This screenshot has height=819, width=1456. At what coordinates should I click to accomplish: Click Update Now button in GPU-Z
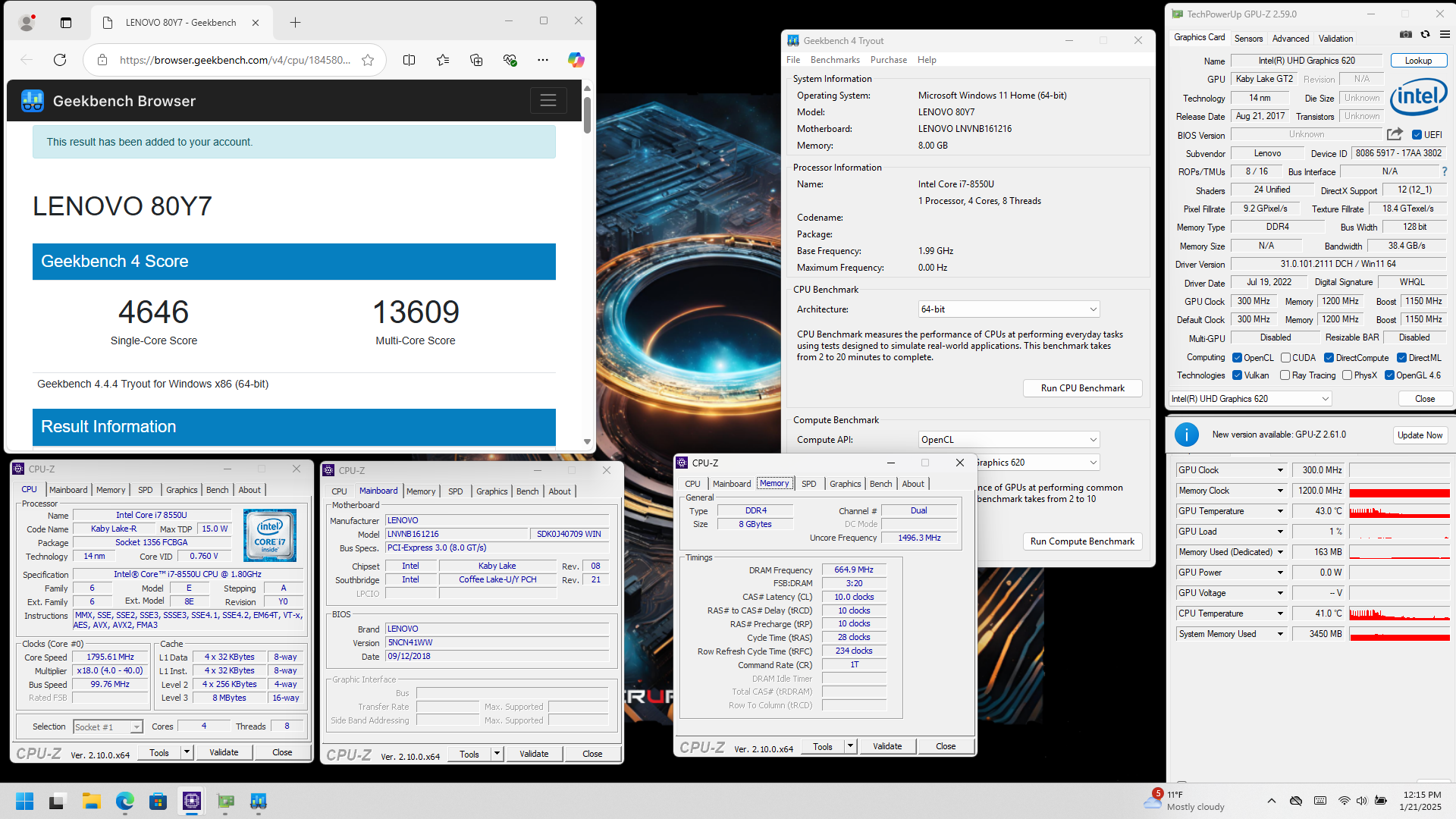pos(1420,435)
